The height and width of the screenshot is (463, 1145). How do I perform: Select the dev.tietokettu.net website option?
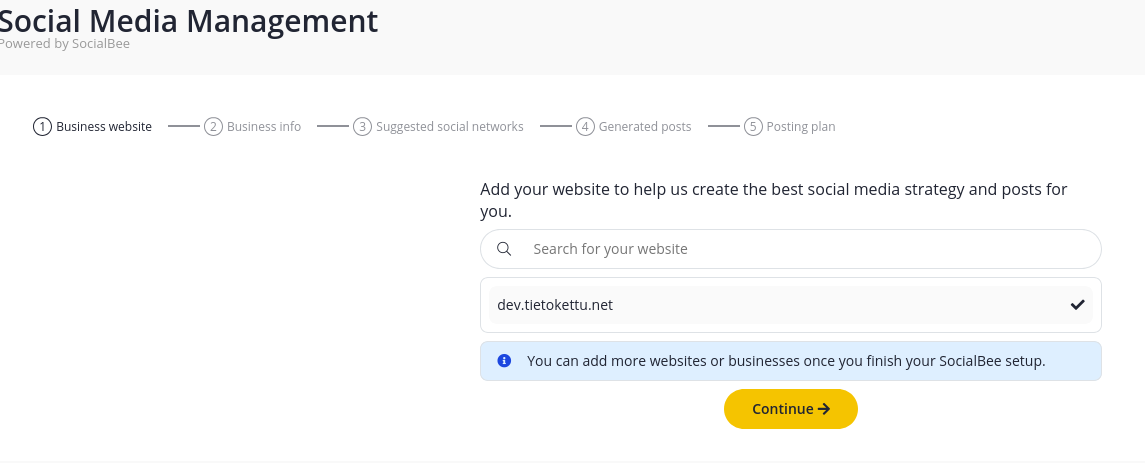[791, 305]
